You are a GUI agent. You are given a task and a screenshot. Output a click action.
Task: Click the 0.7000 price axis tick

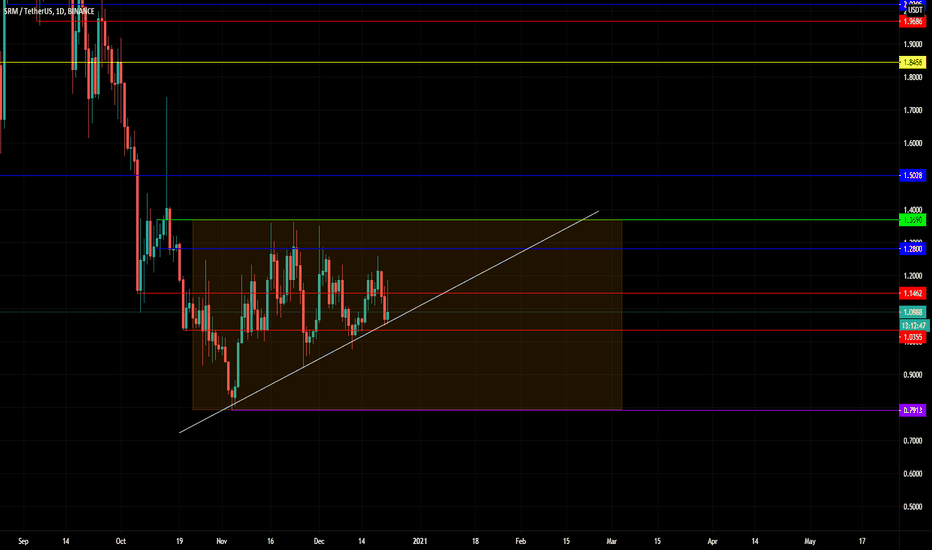click(x=913, y=441)
